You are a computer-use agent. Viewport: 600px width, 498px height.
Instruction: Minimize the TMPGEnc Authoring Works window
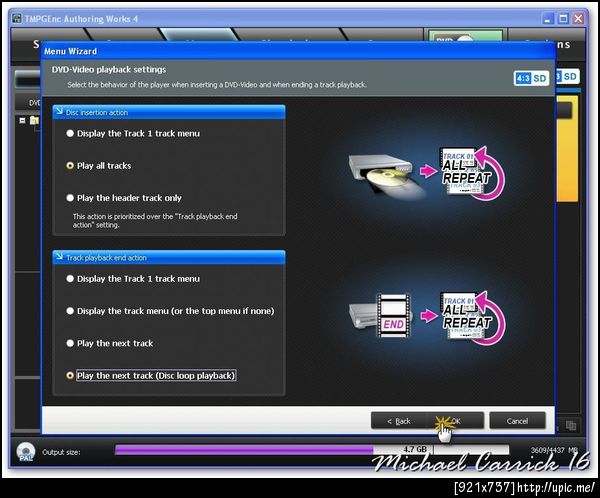point(548,18)
